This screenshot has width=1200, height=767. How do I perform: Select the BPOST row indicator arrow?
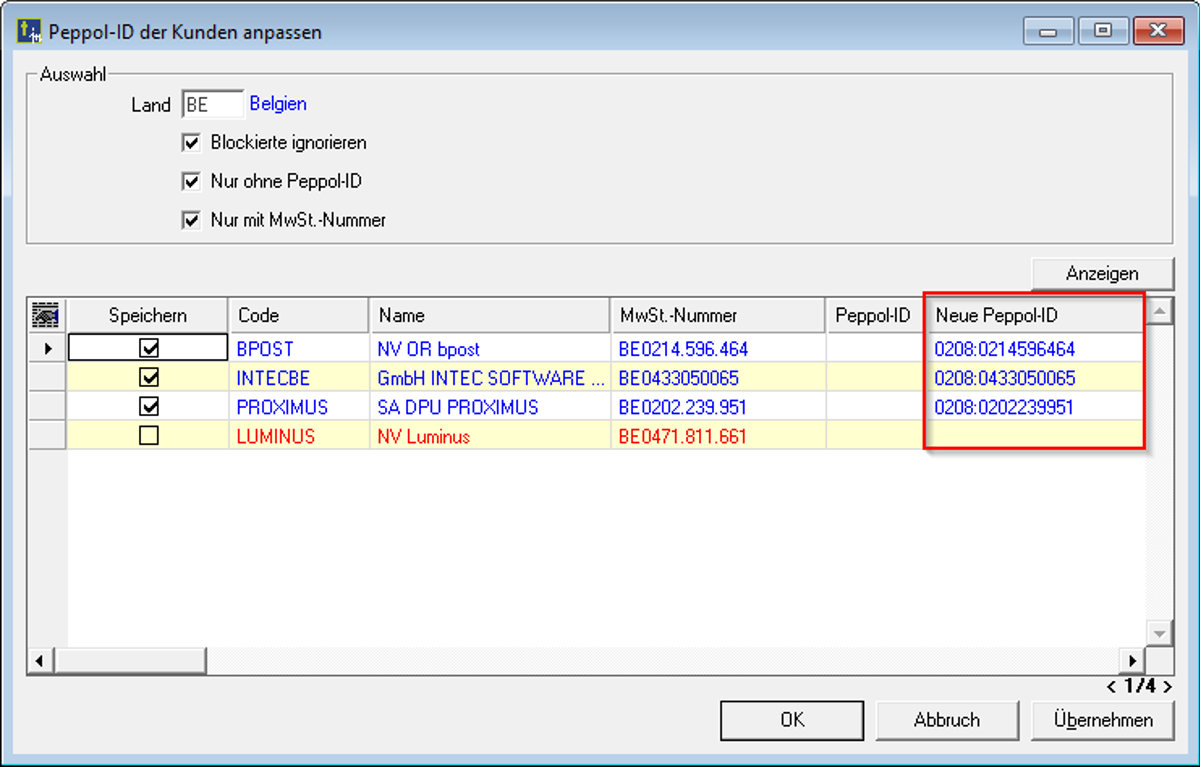coord(46,348)
